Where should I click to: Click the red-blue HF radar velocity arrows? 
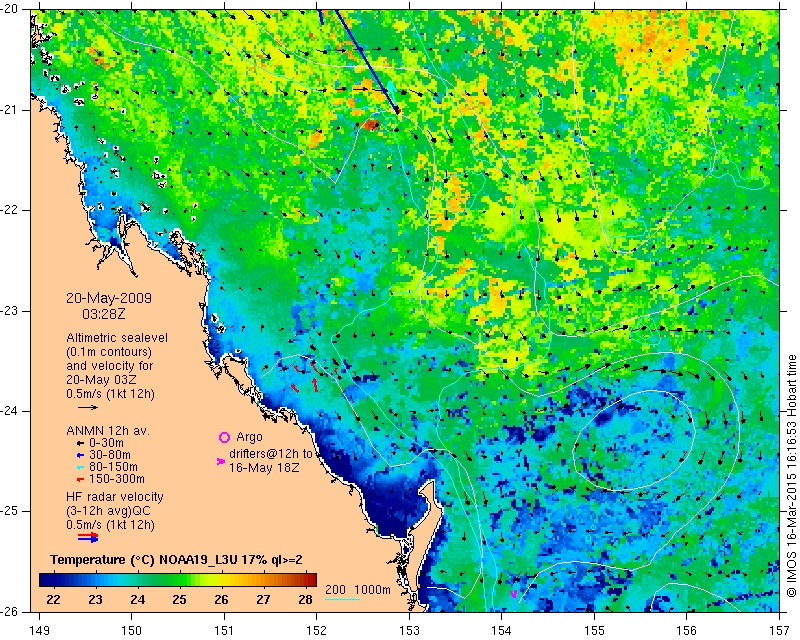click(x=88, y=537)
